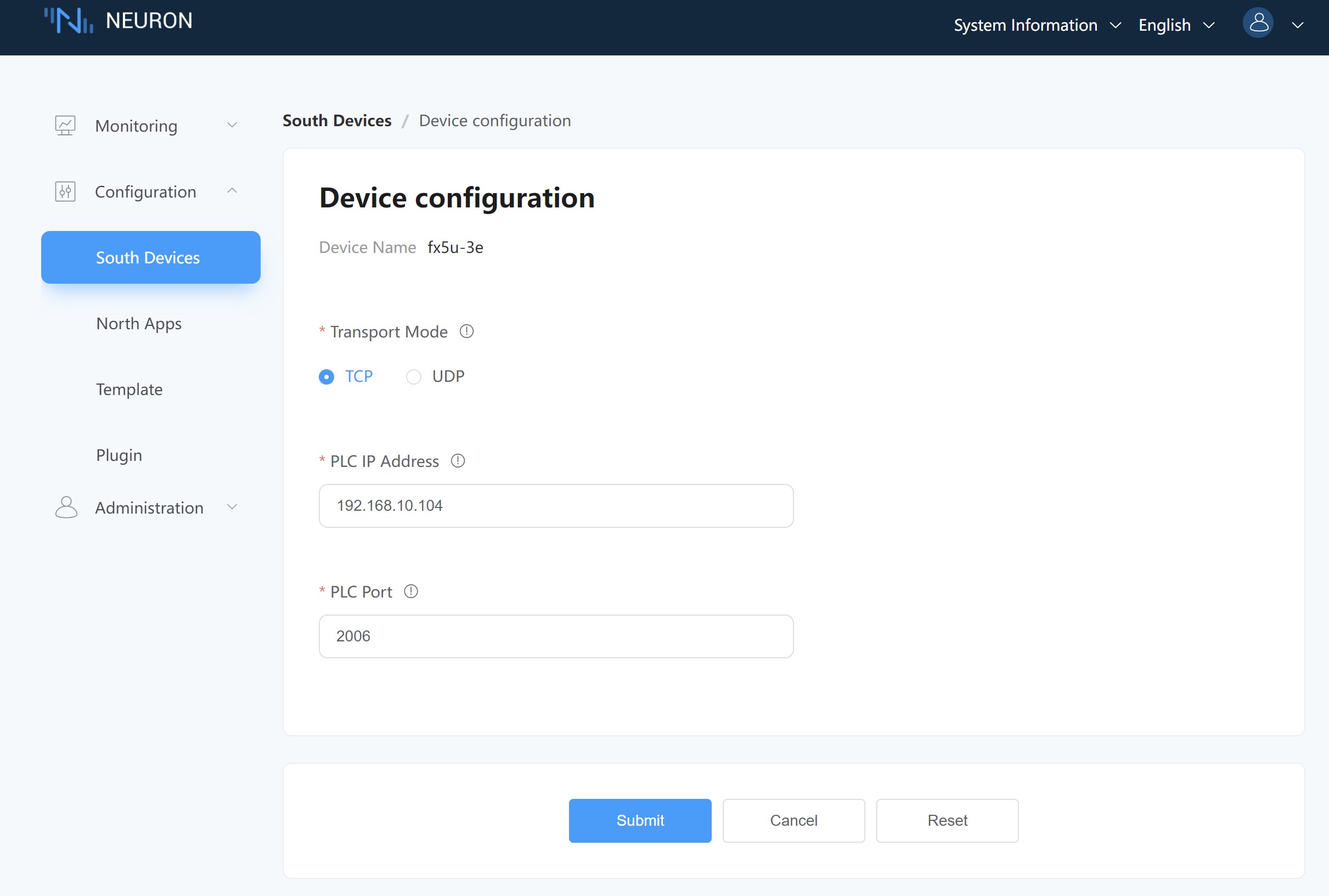Expand the Monitoring menu chevron
1329x896 pixels.
pos(232,125)
